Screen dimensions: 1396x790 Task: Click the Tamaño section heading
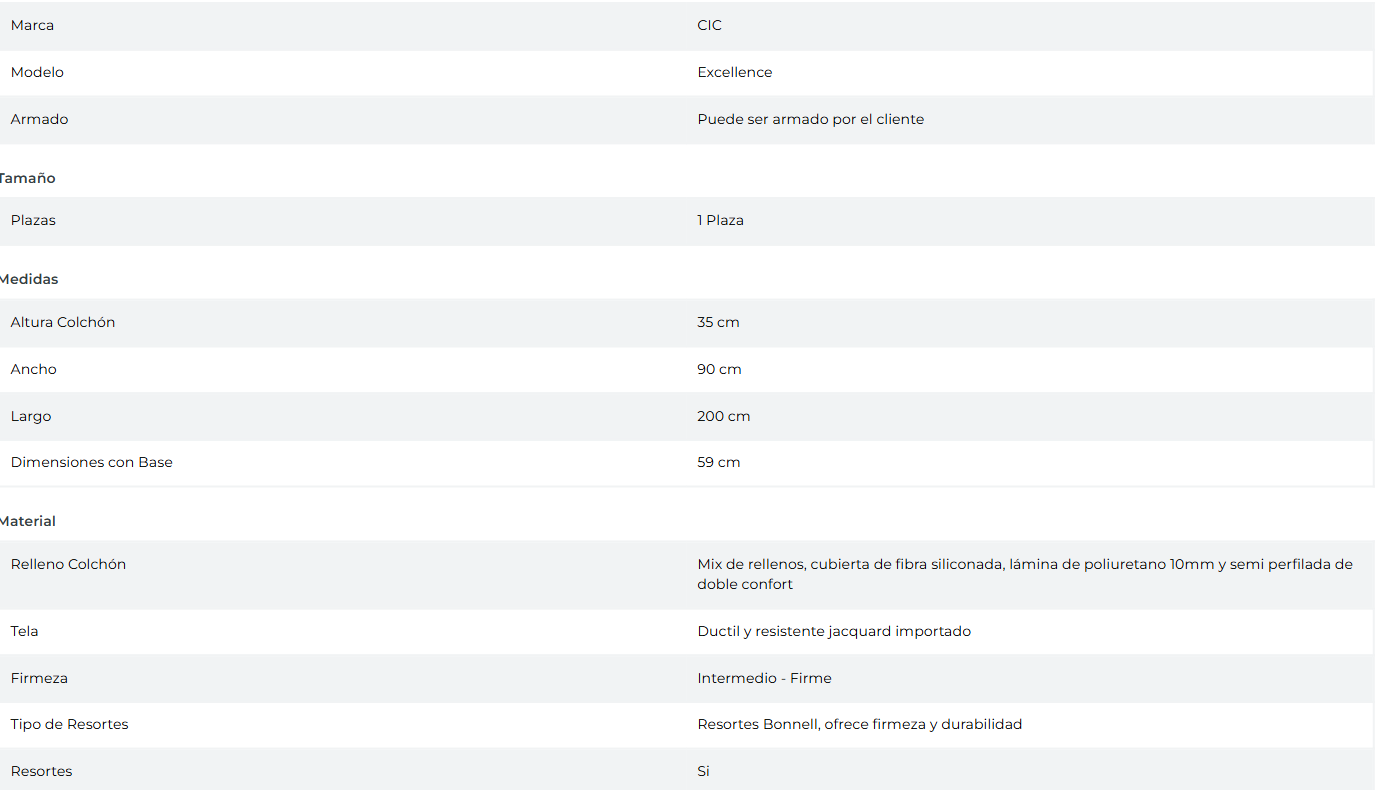28,178
